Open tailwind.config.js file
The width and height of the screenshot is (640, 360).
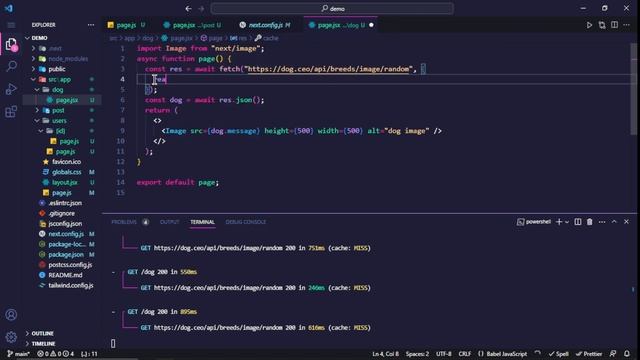71,285
